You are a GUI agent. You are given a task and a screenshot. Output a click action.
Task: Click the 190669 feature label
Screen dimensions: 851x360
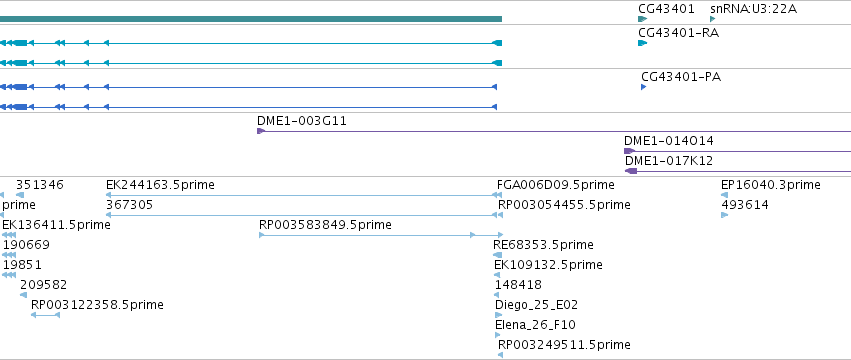pos(26,245)
